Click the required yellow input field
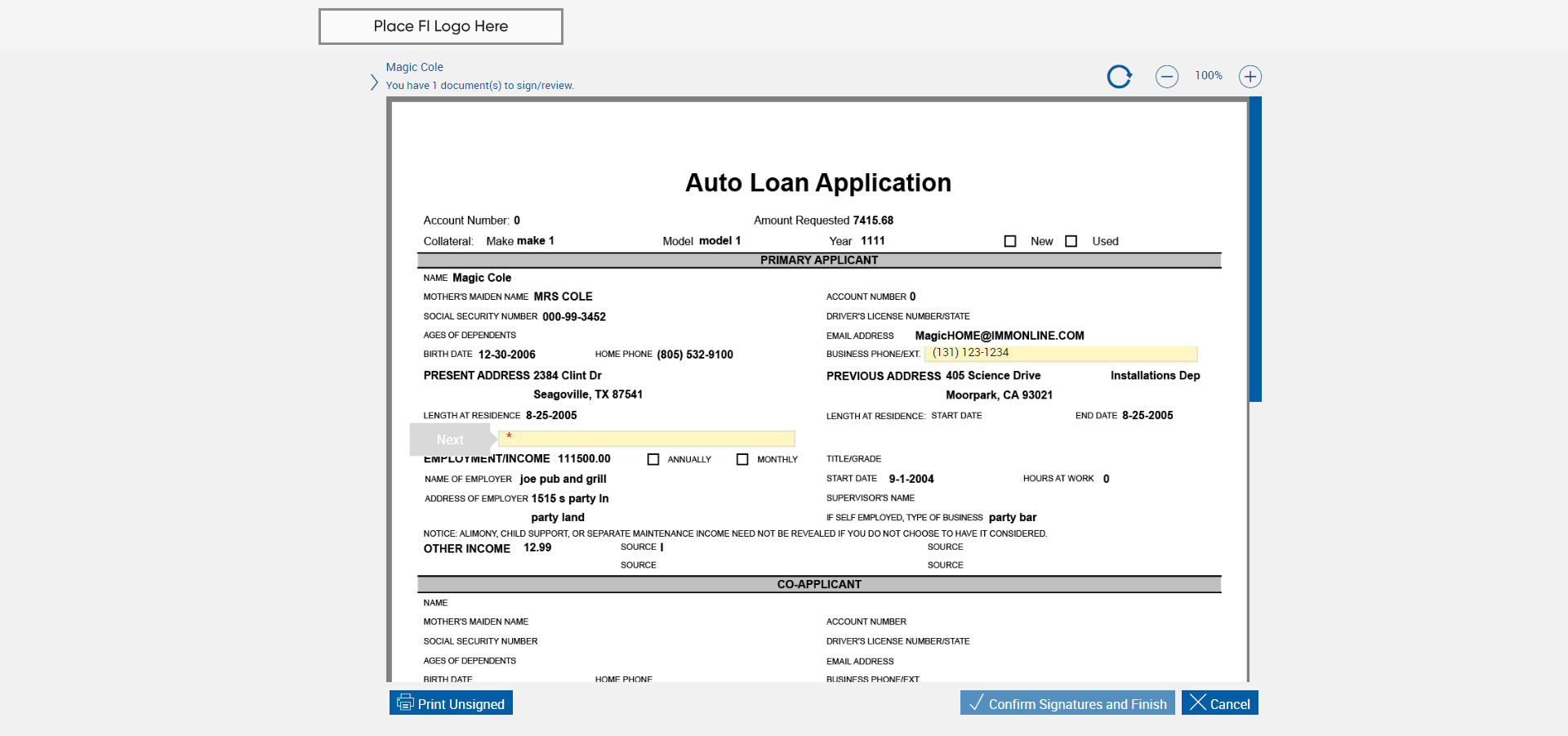 coord(646,439)
